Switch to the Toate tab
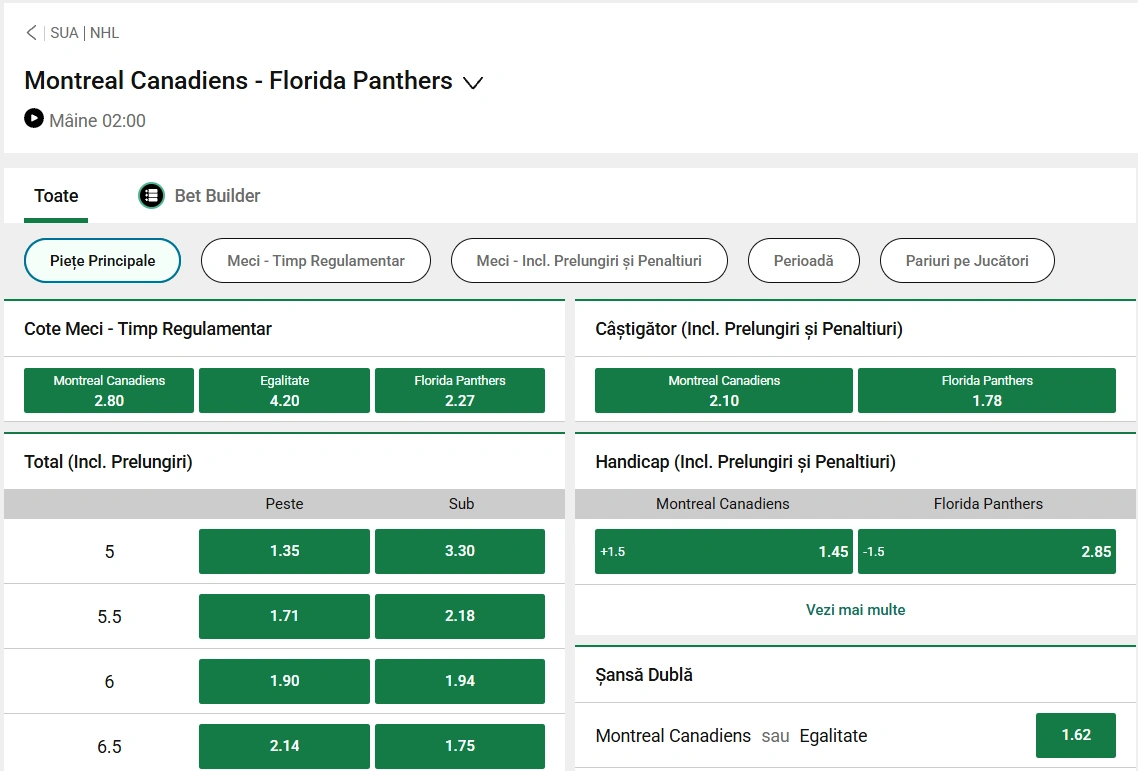 [56, 195]
